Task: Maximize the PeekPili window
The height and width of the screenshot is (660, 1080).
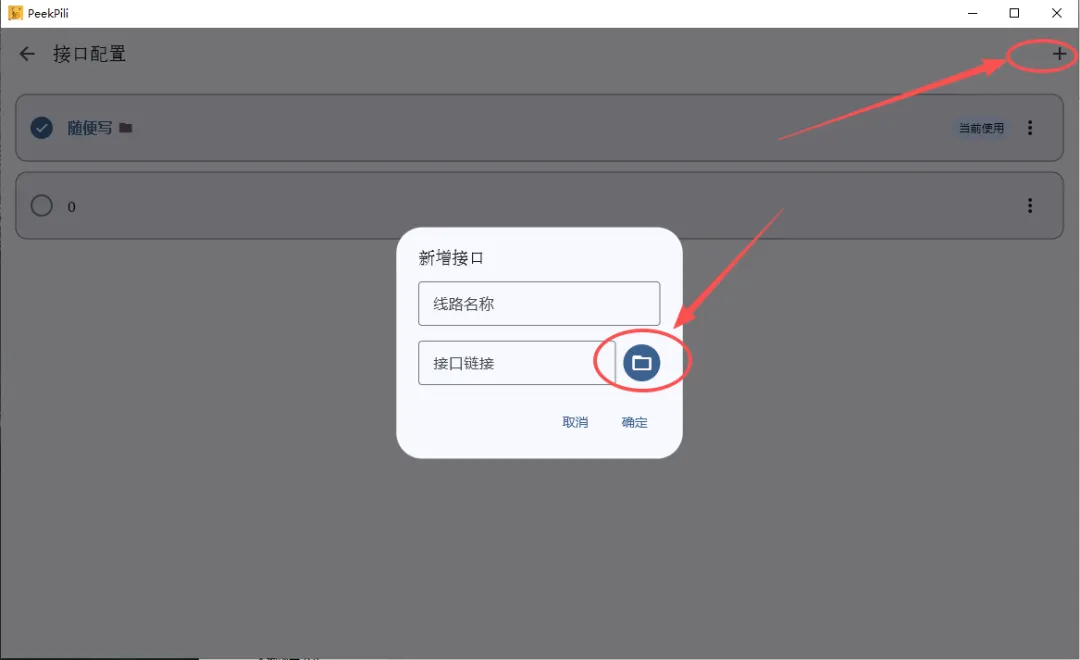Action: (x=1014, y=13)
